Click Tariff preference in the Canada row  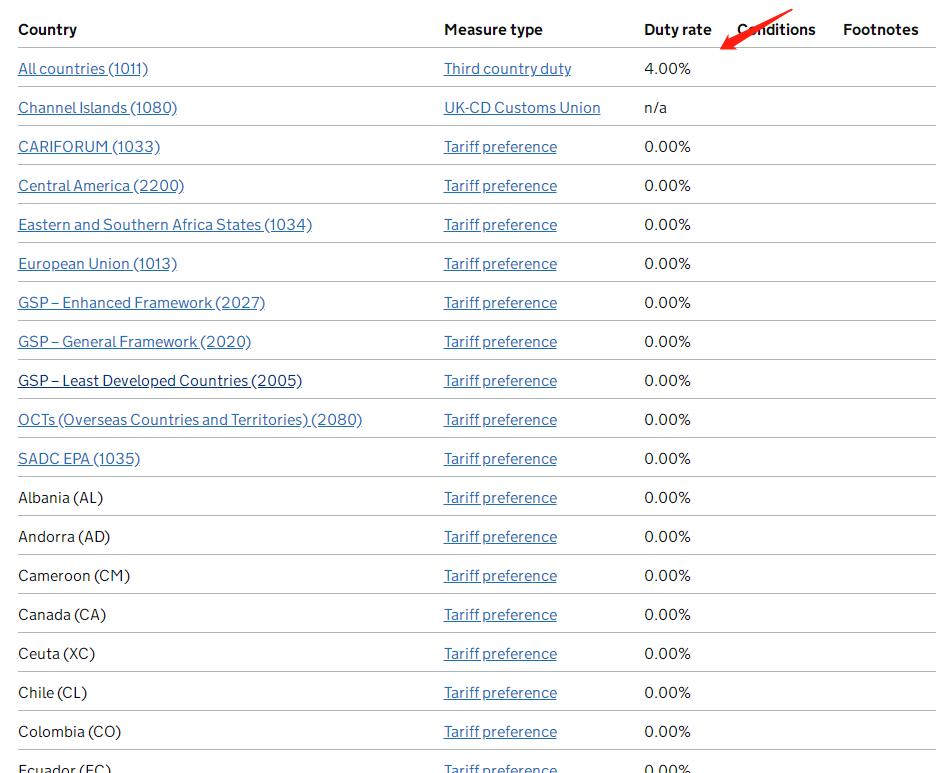[500, 615]
